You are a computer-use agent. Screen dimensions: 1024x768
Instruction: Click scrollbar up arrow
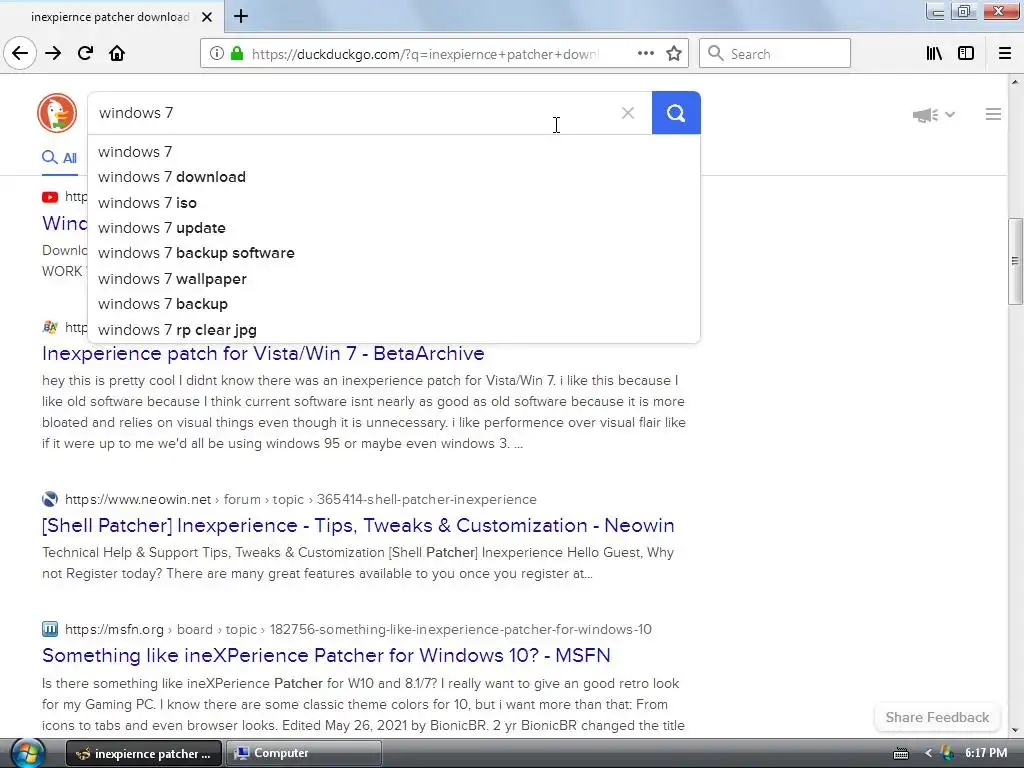coord(1015,82)
